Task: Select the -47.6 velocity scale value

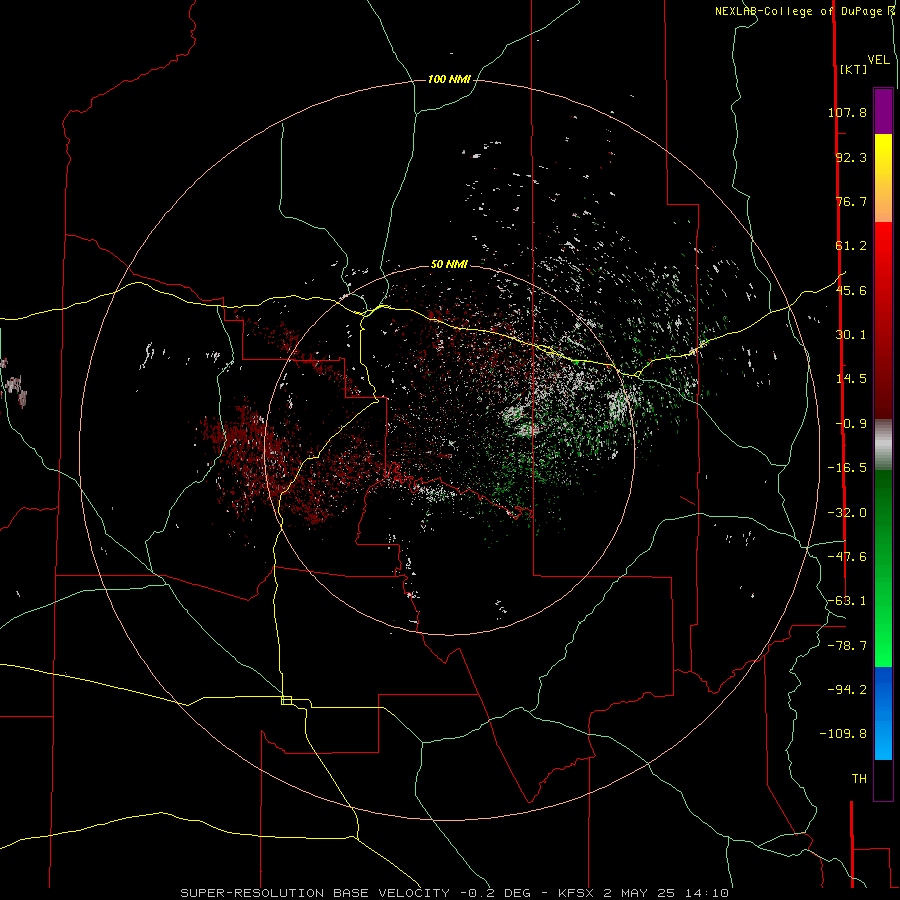Action: [x=847, y=557]
